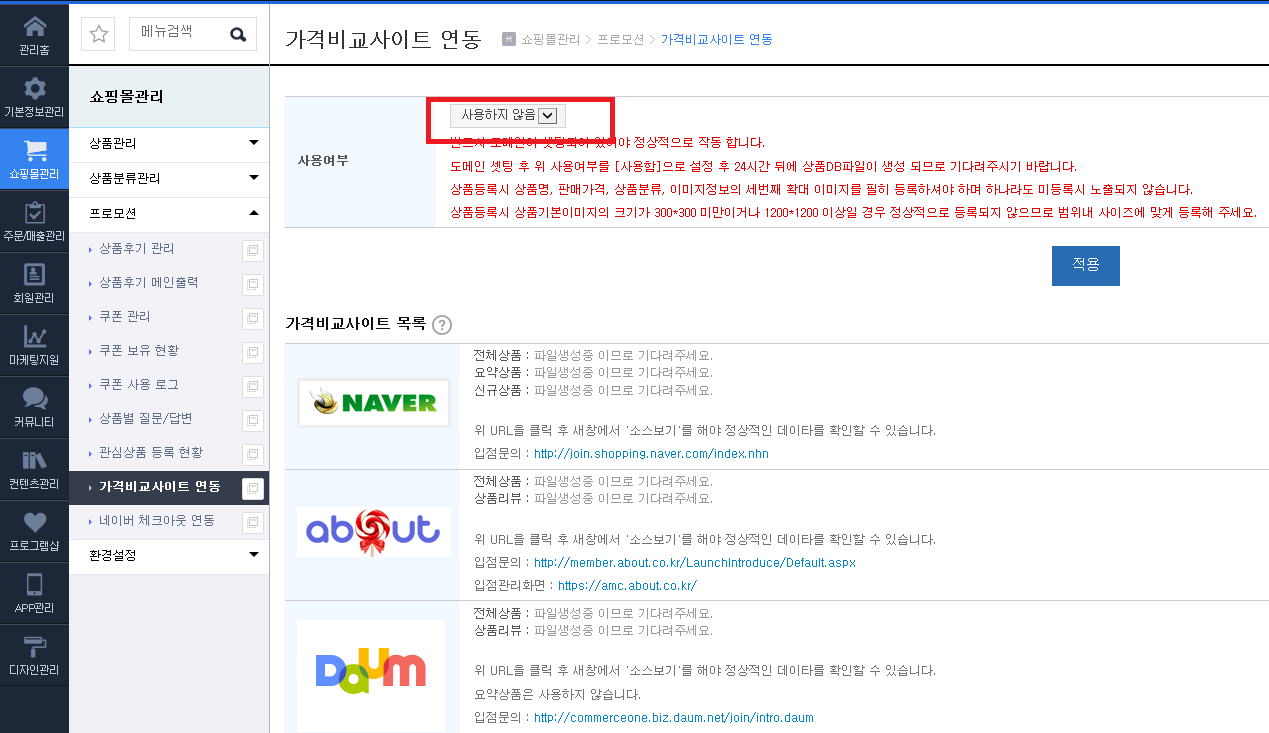The width and height of the screenshot is (1269, 733).
Task: Open the join.shopping.naver.com link
Action: click(651, 454)
